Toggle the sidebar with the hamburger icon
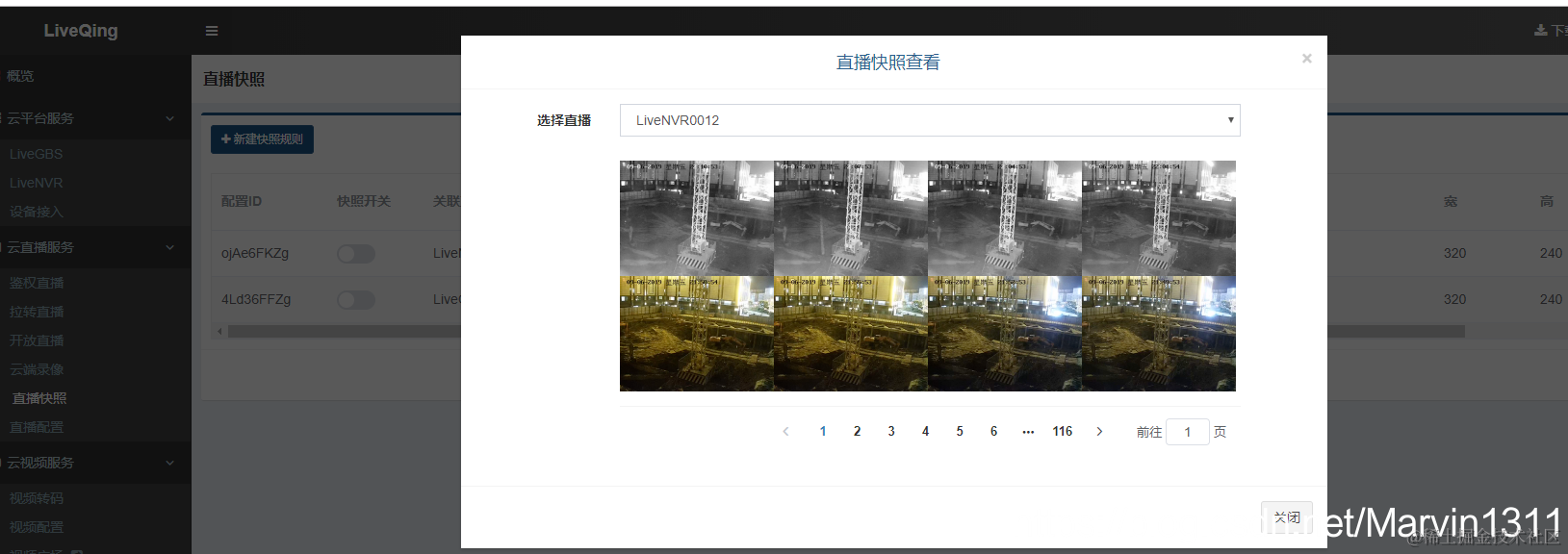The width and height of the screenshot is (1568, 554). coord(212,31)
